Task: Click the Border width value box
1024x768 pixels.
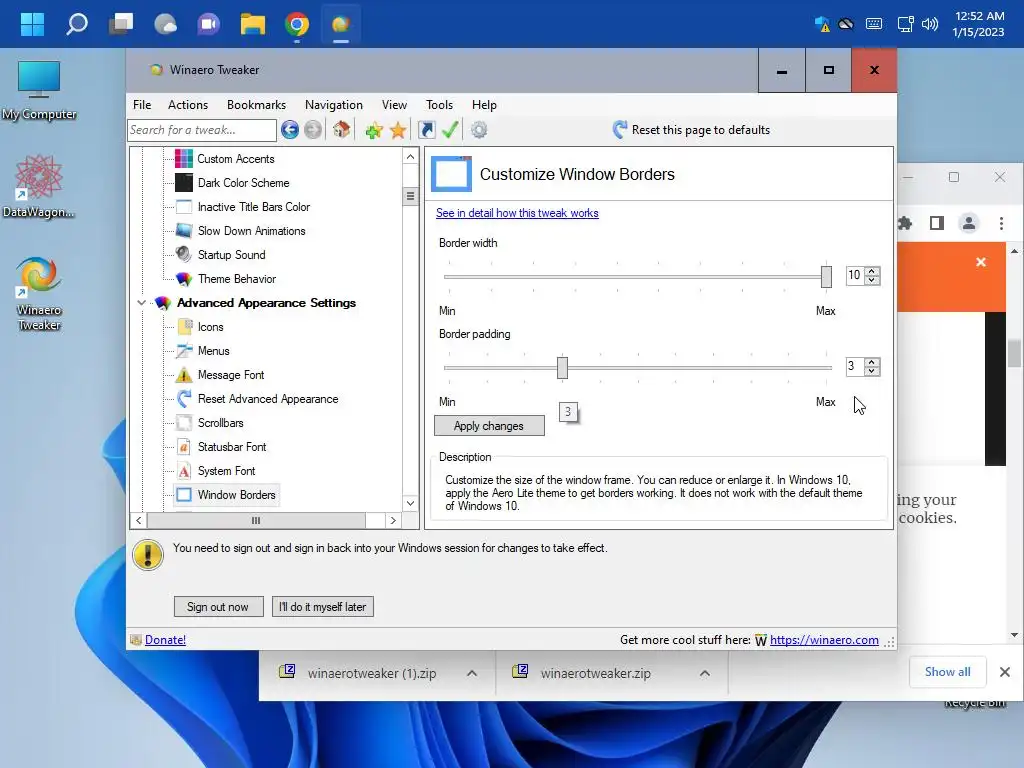Action: point(855,276)
